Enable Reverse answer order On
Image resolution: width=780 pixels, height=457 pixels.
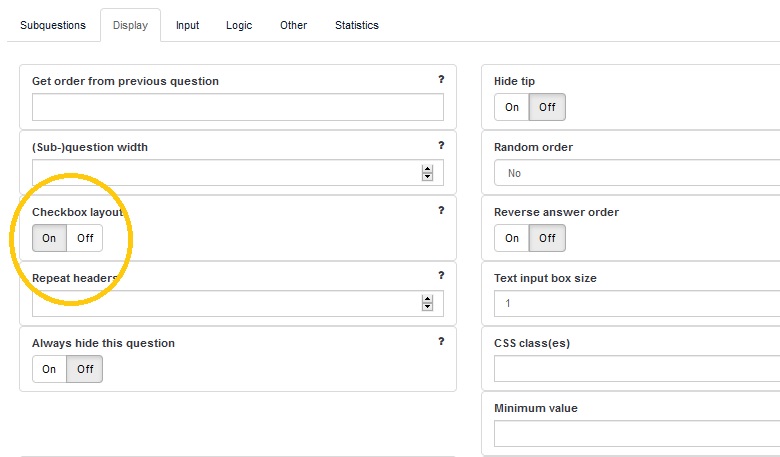pos(512,238)
